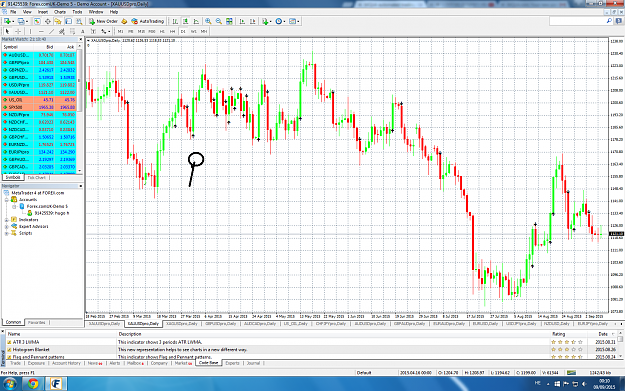Select the Text Label tool
Screen dimensions: 625x391
93,31
